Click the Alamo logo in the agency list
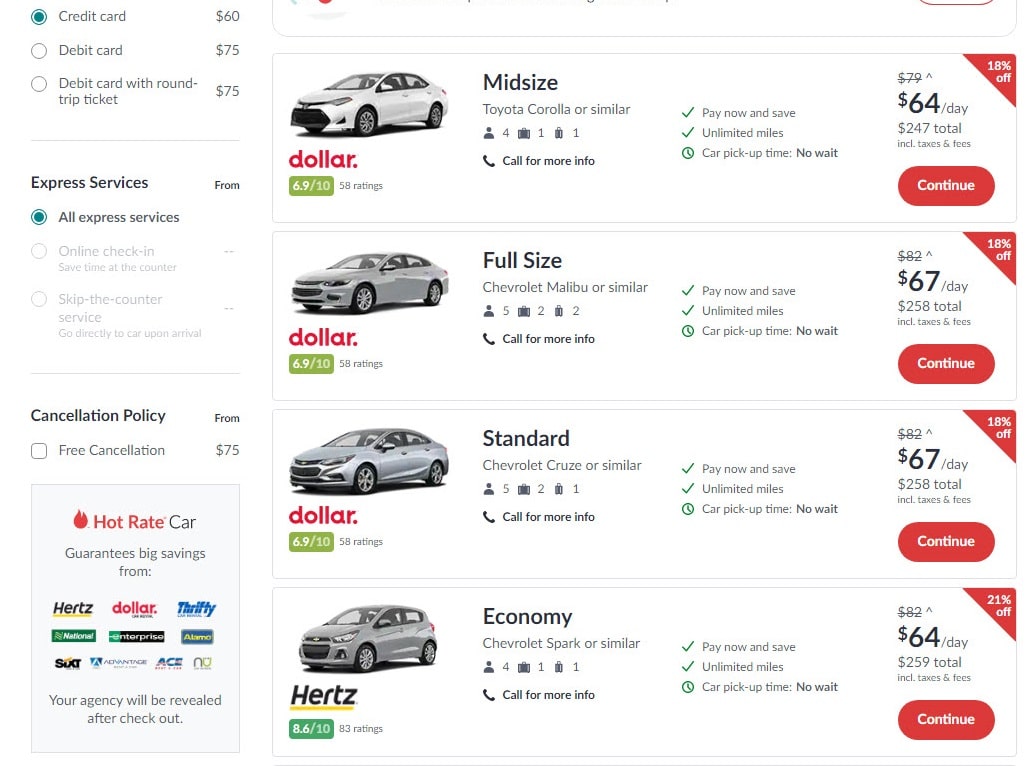1026x766 pixels. pyautogui.click(x=196, y=637)
